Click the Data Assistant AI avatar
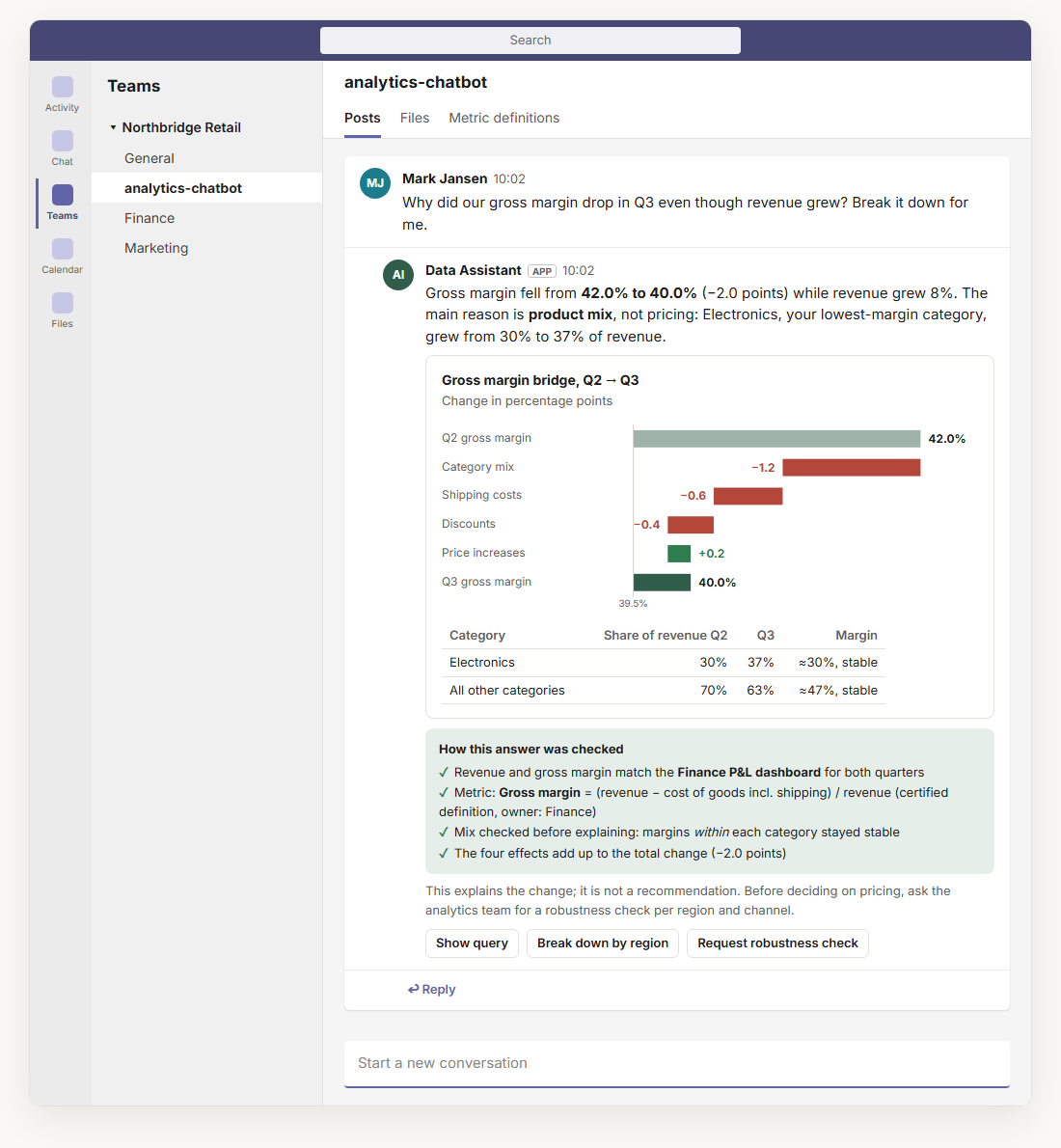 click(398, 275)
